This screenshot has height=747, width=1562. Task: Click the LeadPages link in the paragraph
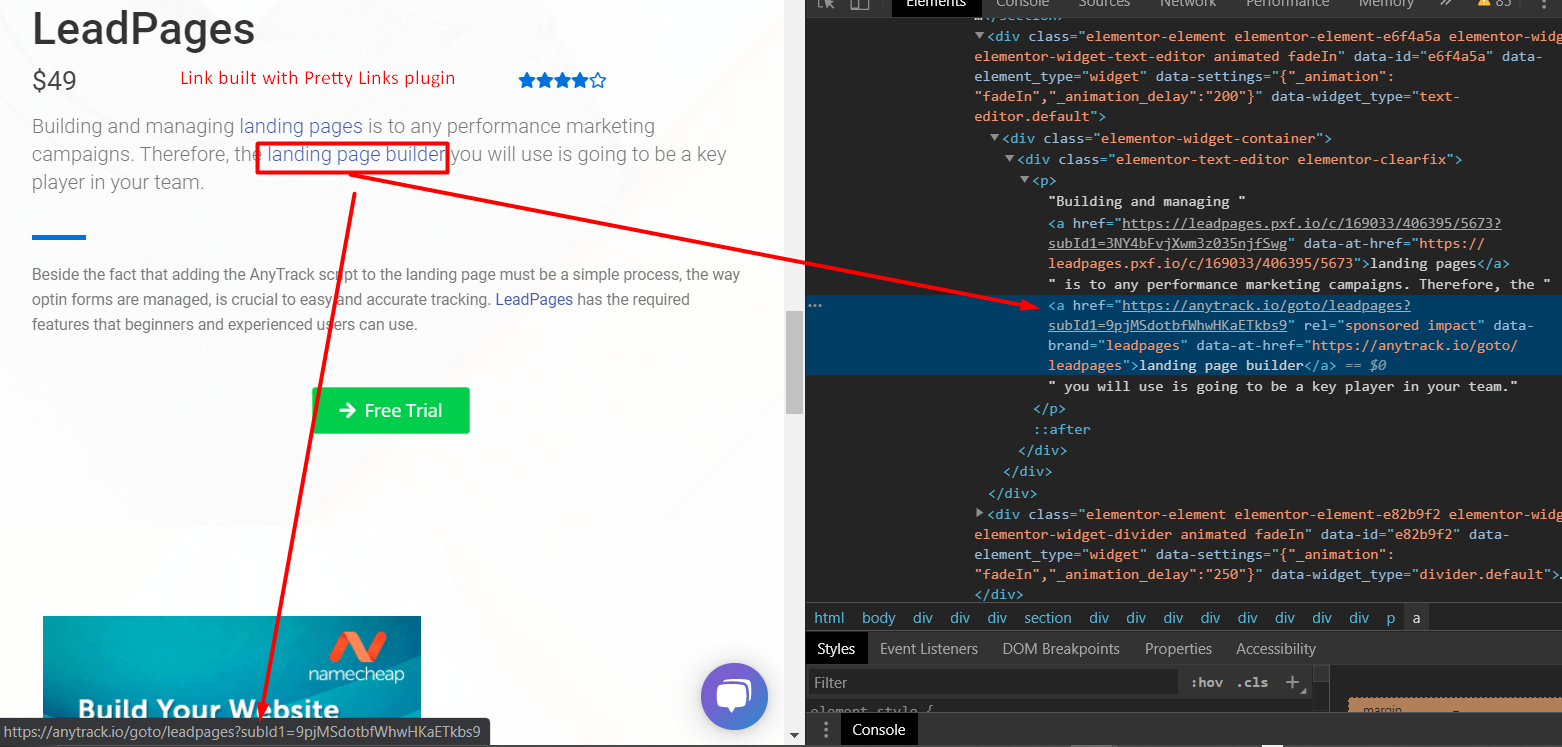click(534, 299)
